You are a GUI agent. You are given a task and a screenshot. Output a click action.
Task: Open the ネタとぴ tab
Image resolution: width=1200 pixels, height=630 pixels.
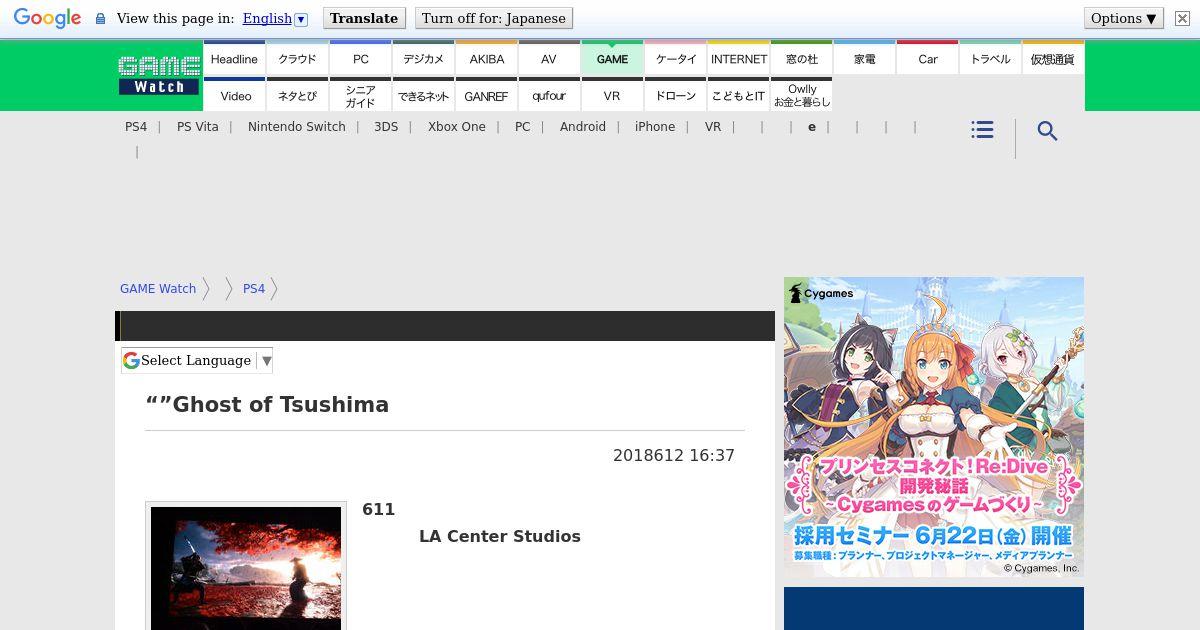tap(297, 95)
